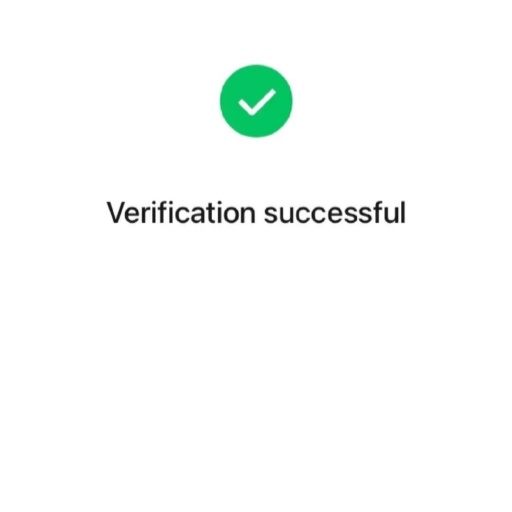
Task: Tap the letter V starting "Verification"
Action: click(116, 213)
